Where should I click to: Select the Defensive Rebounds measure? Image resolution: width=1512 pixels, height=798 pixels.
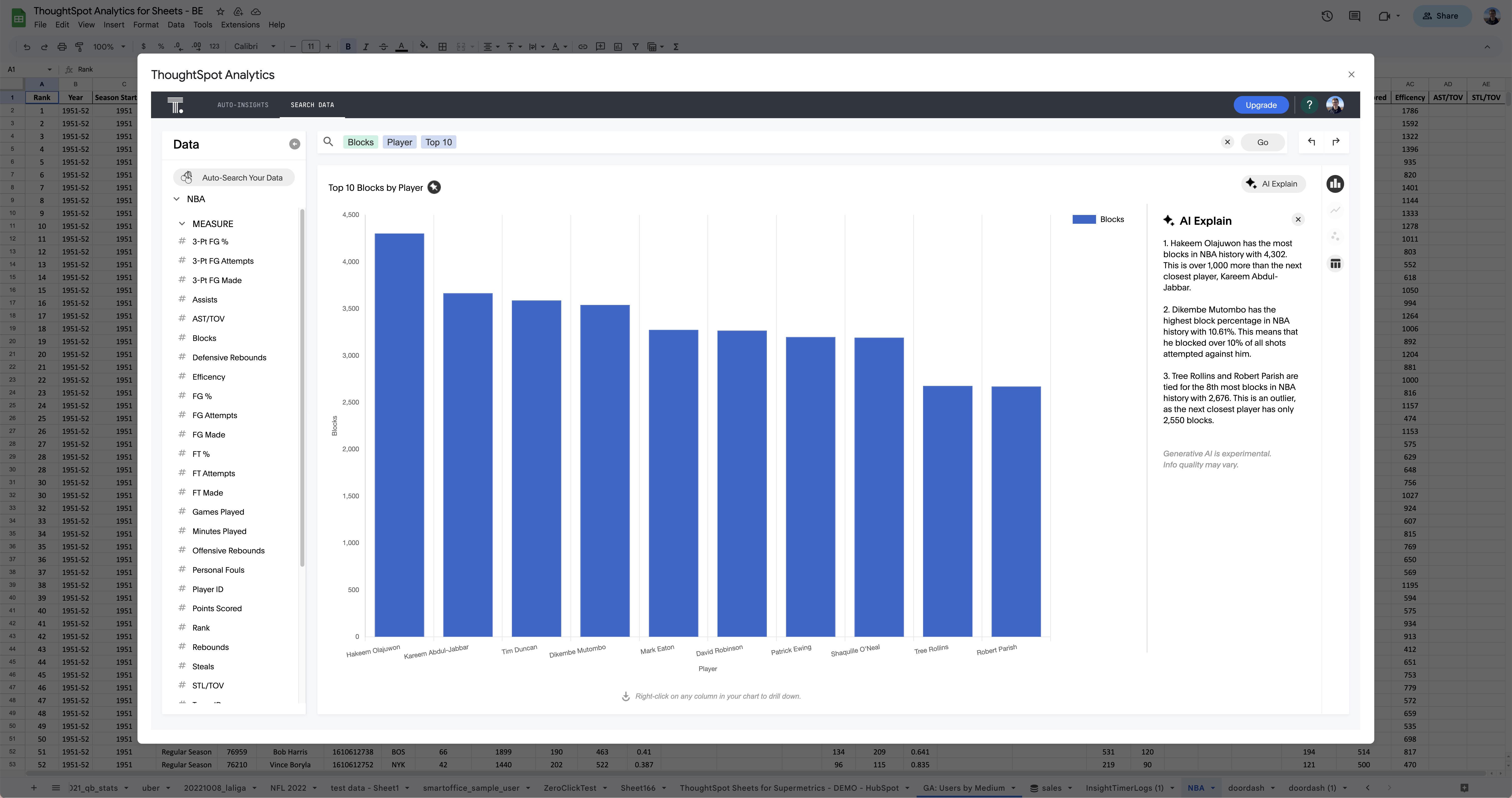229,358
